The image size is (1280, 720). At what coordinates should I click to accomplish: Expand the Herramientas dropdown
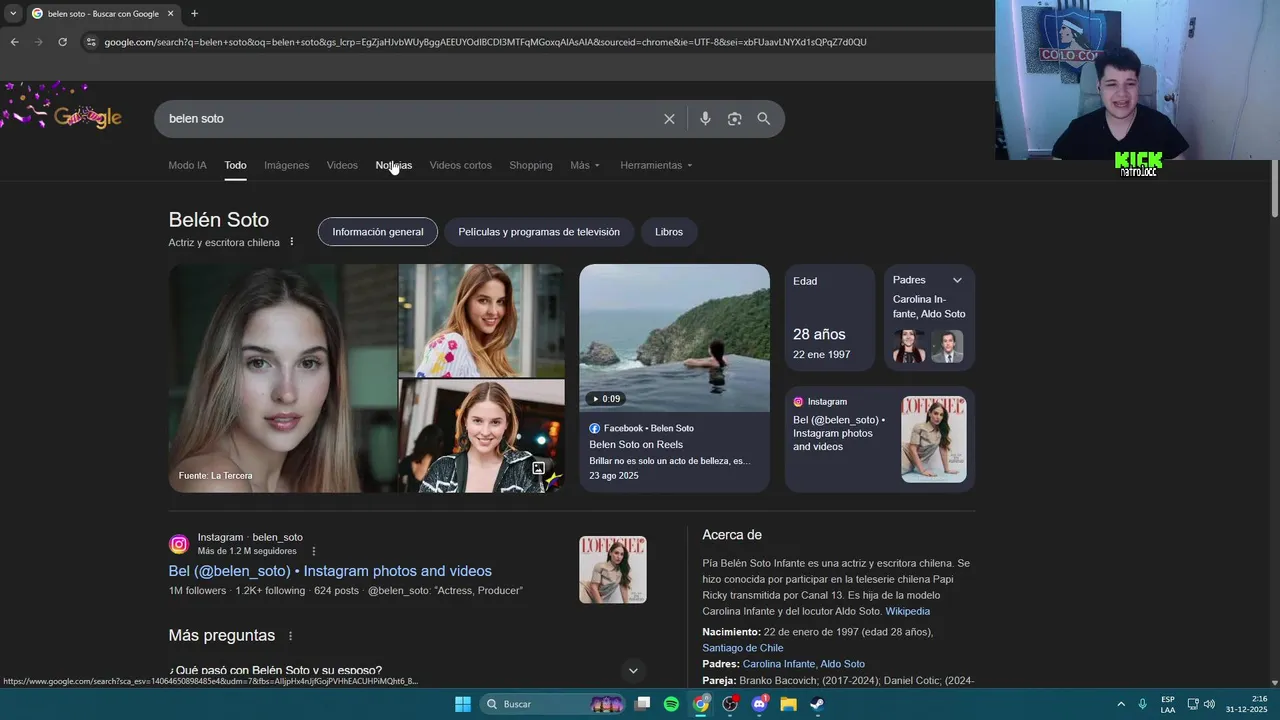click(656, 165)
